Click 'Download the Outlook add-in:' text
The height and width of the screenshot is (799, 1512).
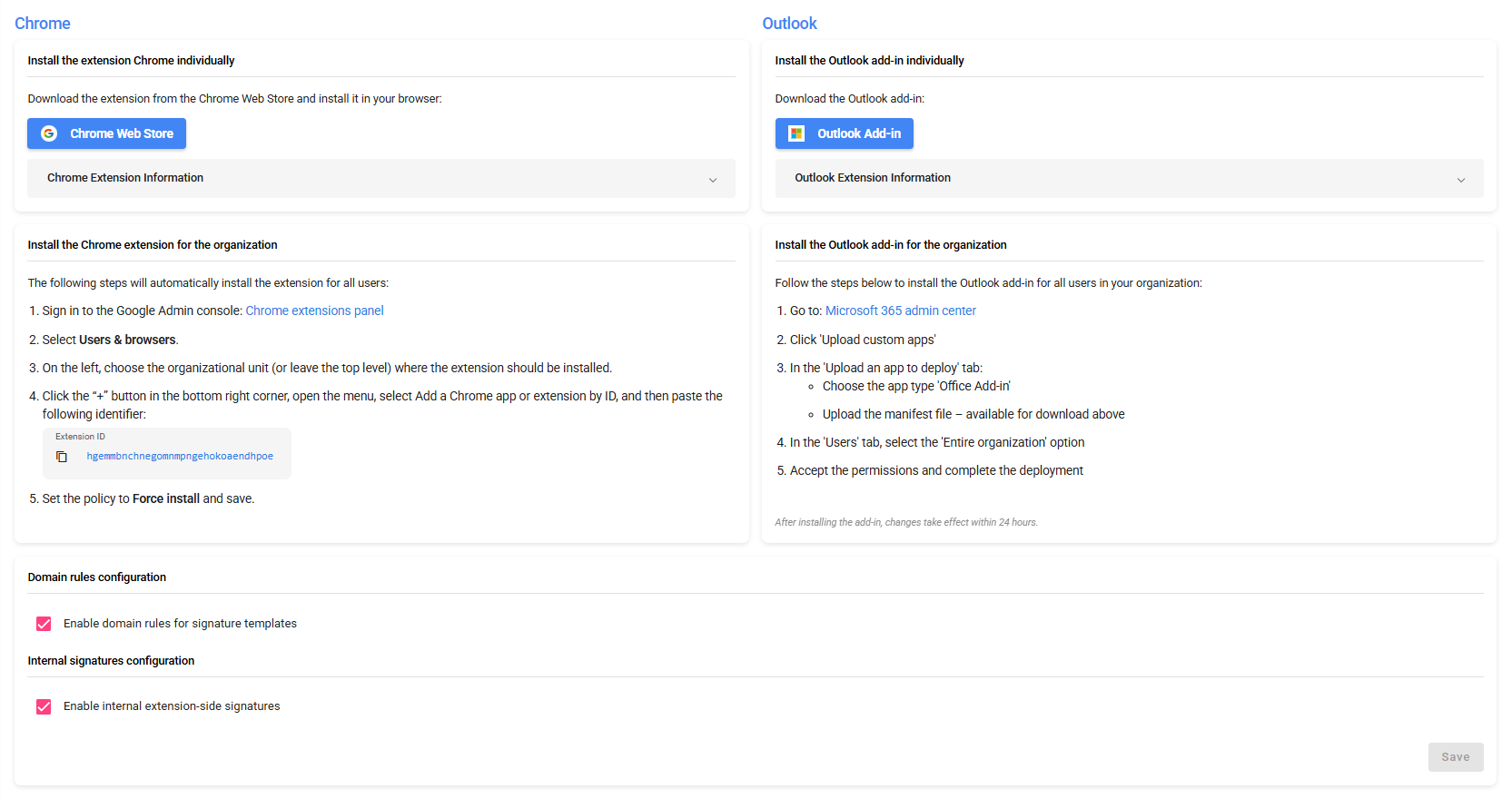[x=849, y=99]
